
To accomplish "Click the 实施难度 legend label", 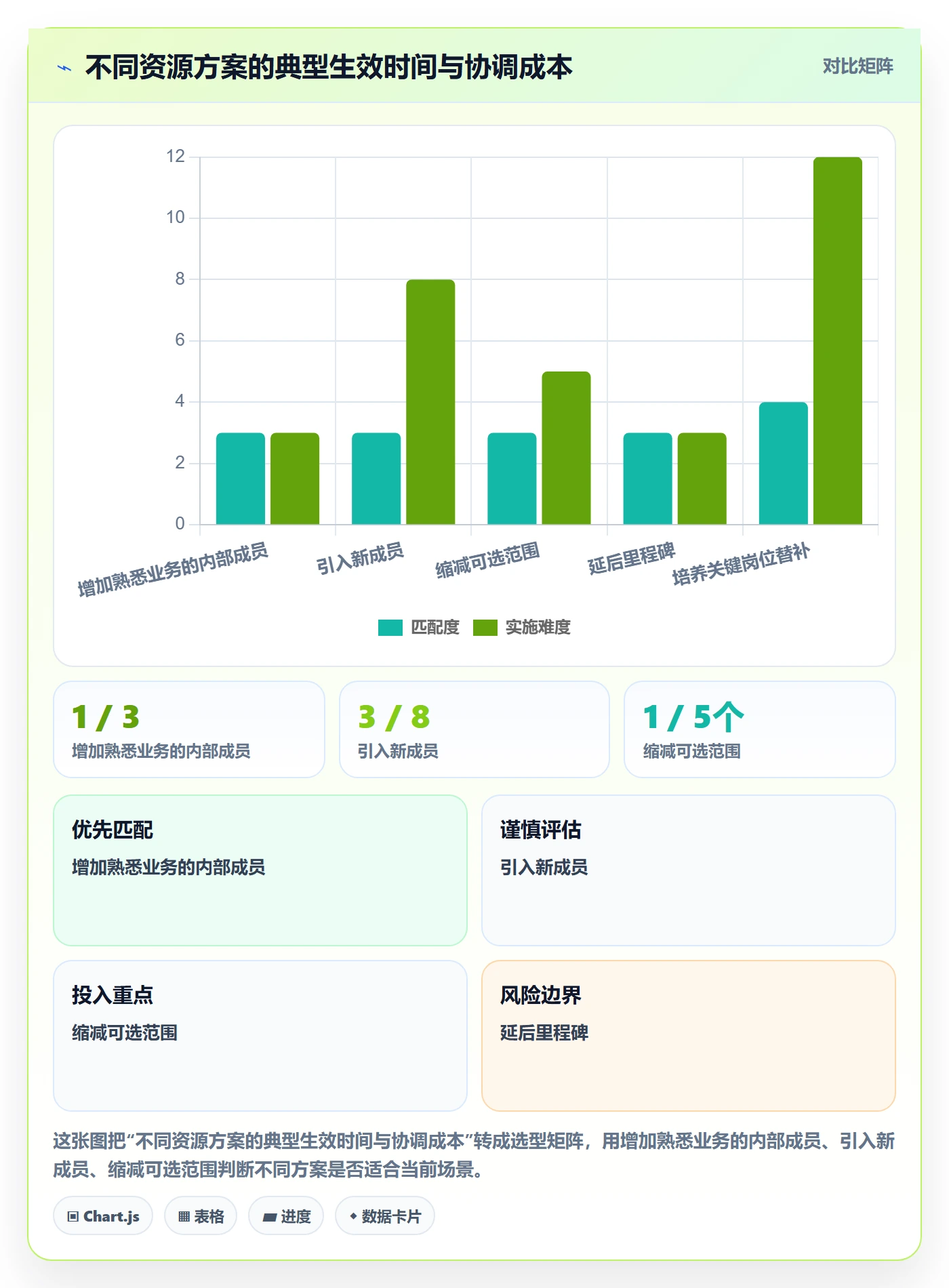I will pyautogui.click(x=538, y=628).
